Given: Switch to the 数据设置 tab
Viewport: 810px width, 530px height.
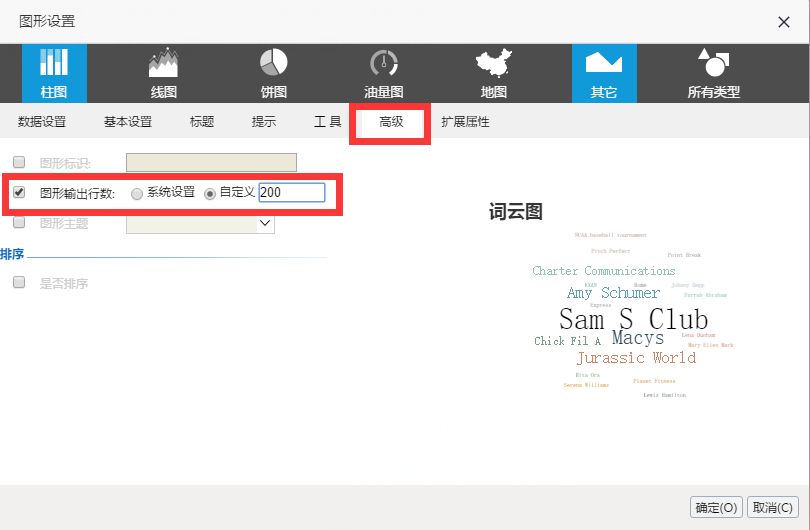Looking at the screenshot, I should tap(42, 121).
